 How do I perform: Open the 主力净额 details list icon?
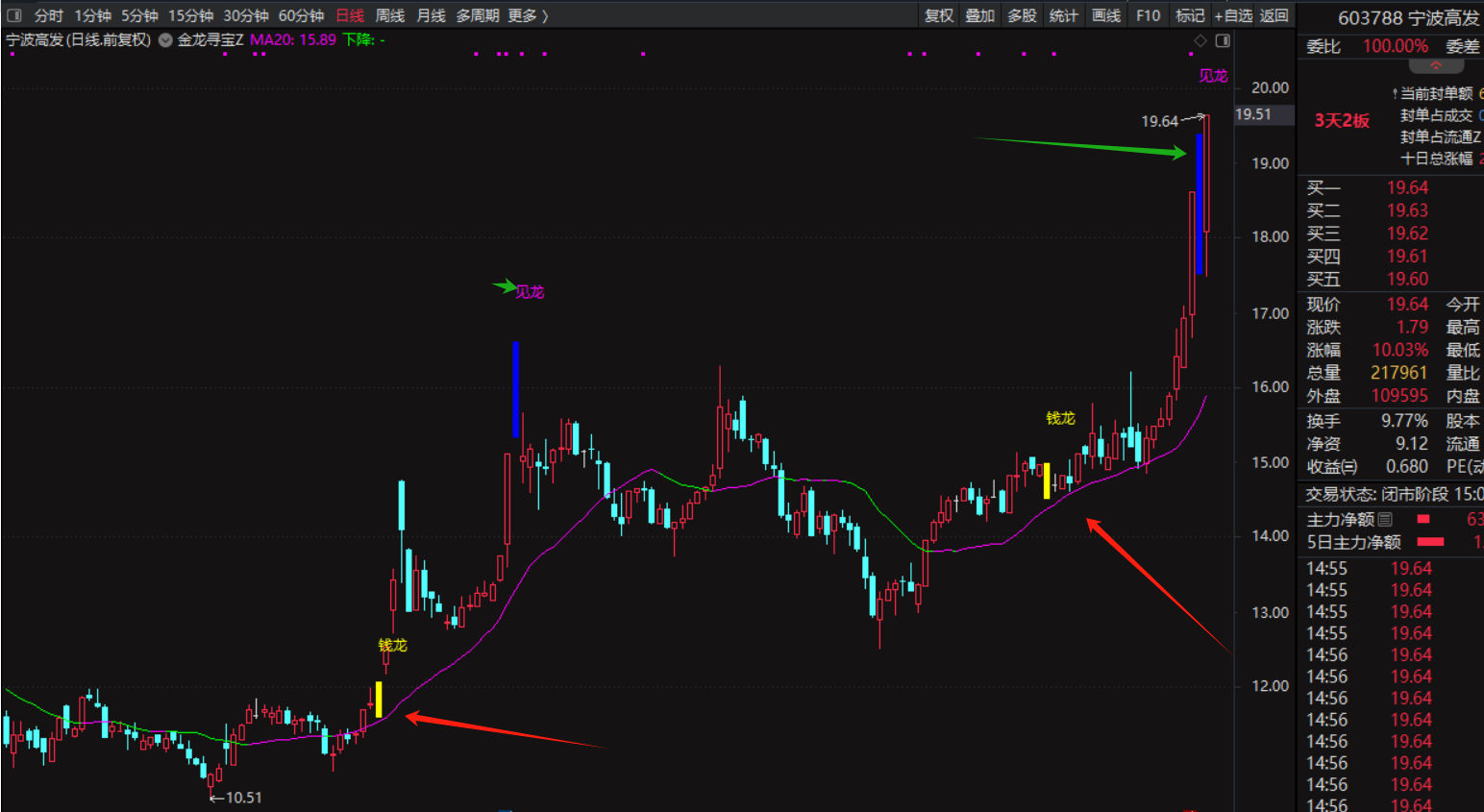pyautogui.click(x=1385, y=519)
